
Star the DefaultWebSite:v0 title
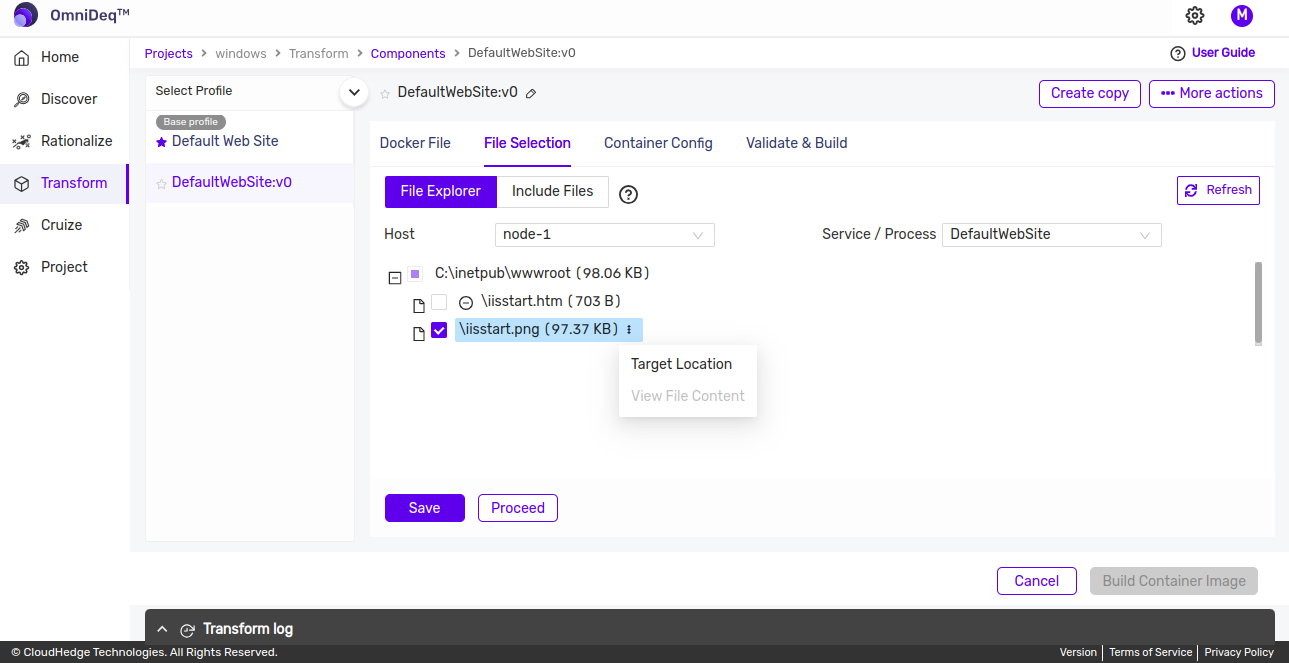385,94
